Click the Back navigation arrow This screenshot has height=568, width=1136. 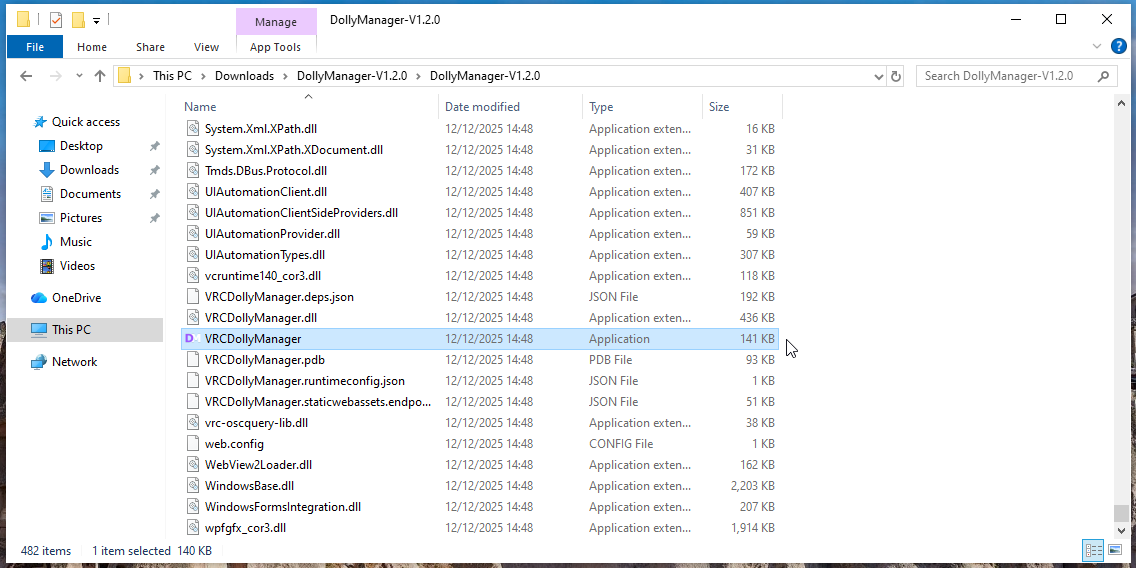click(x=26, y=76)
